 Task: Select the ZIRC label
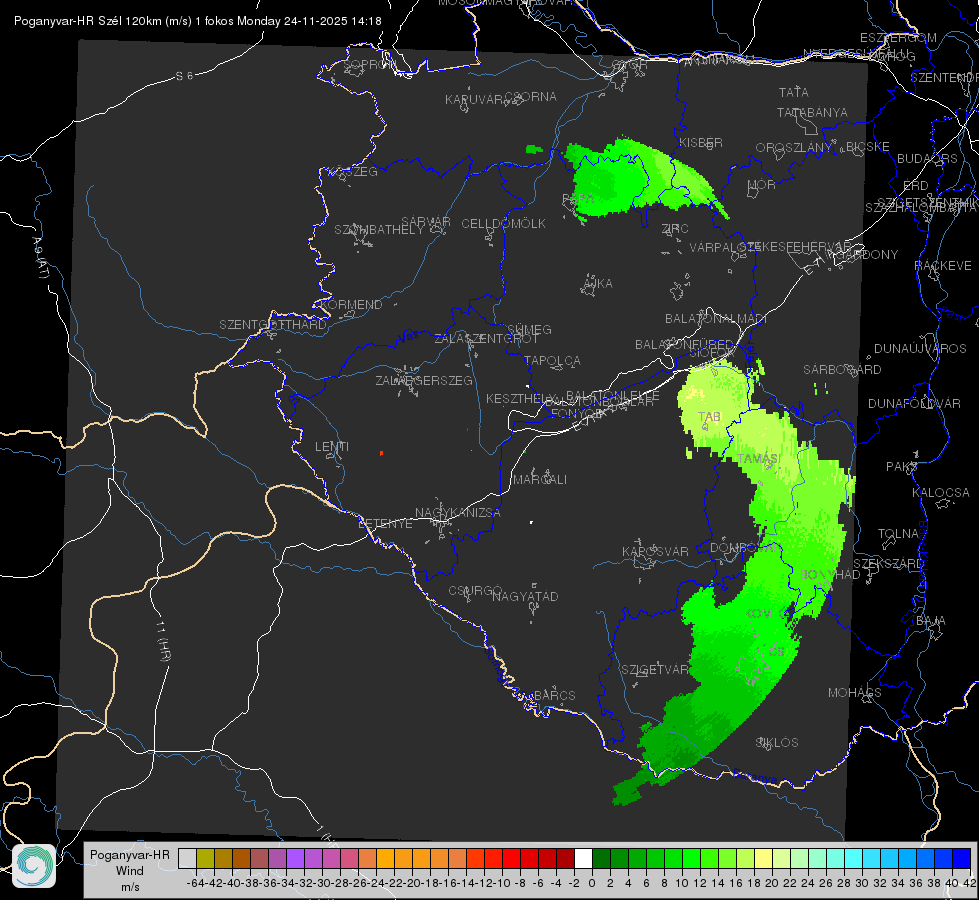(675, 229)
